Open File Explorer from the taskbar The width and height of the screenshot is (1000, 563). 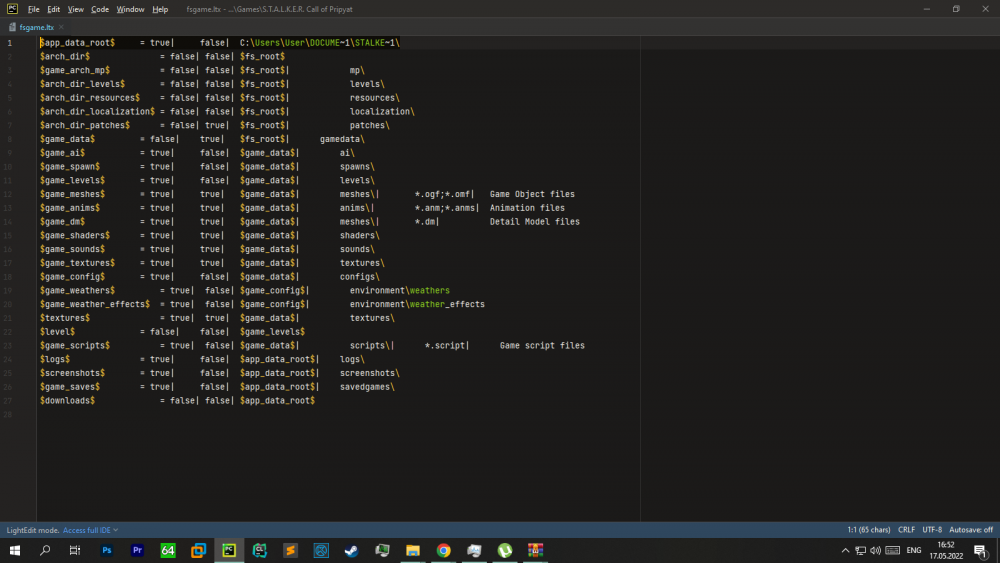412,551
